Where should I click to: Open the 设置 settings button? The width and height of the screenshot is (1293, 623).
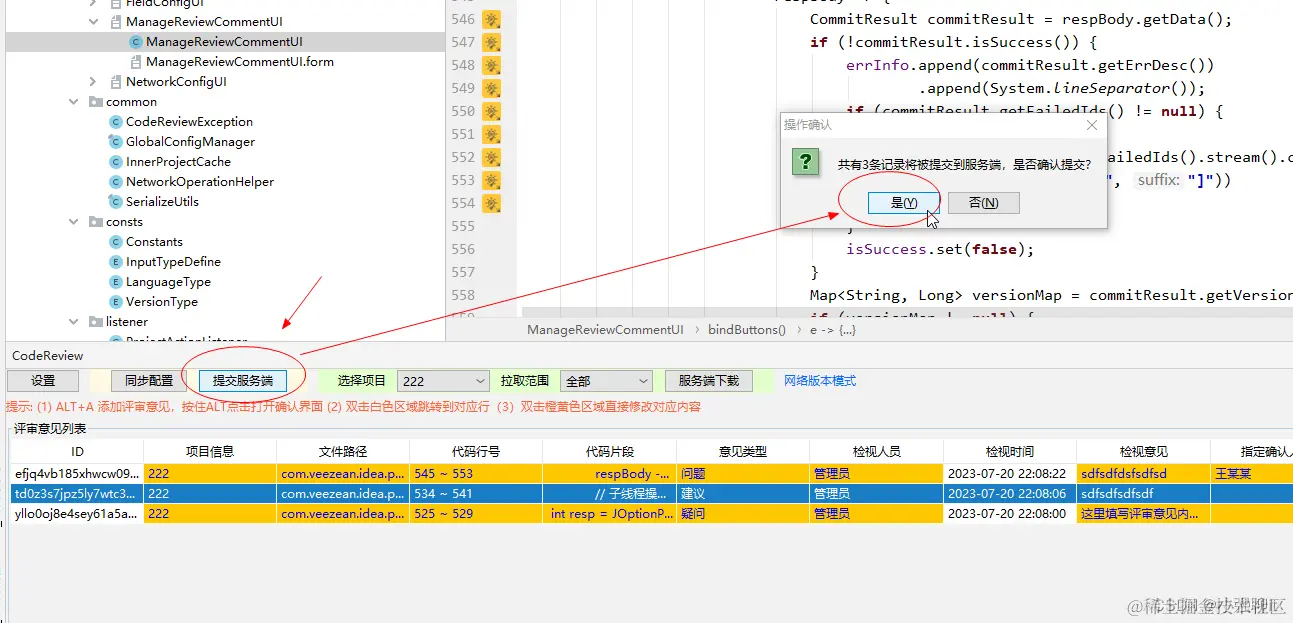pos(43,381)
